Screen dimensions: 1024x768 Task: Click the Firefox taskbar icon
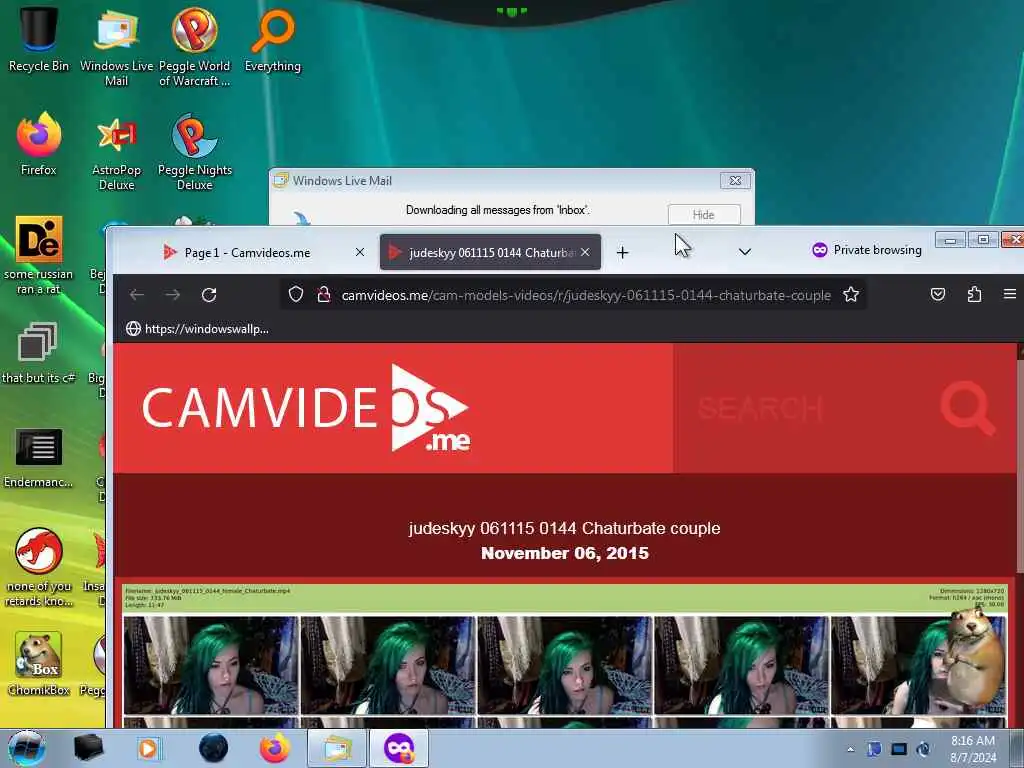275,748
